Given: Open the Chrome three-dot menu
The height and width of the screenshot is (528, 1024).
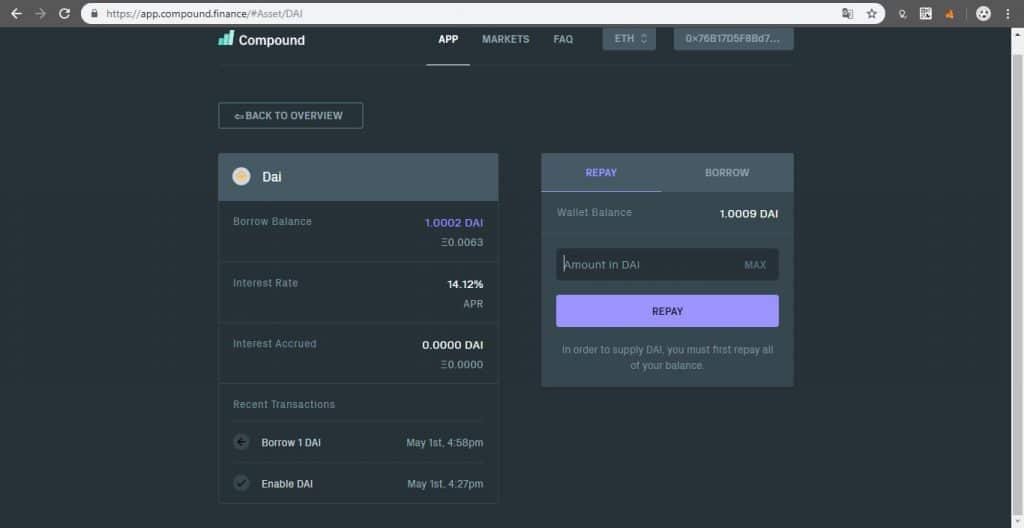Looking at the screenshot, I should [1008, 13].
